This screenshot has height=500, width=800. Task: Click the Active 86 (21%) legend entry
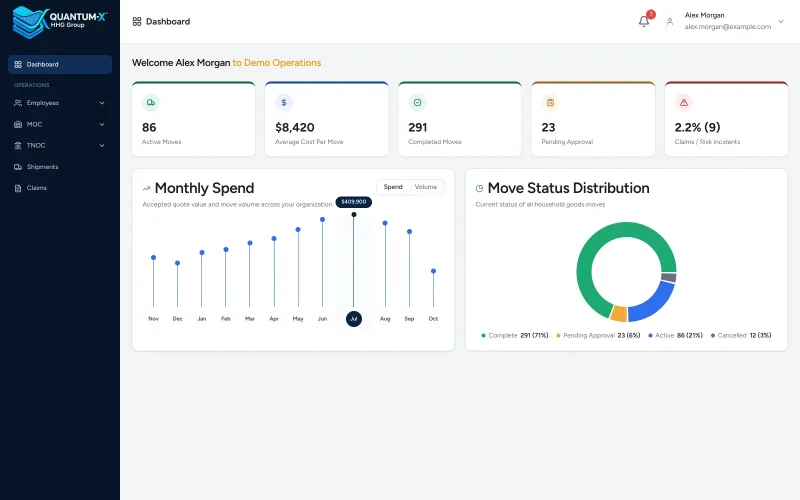[x=676, y=335]
